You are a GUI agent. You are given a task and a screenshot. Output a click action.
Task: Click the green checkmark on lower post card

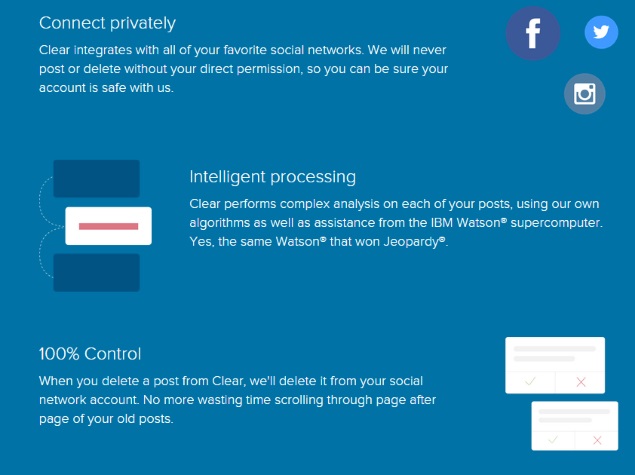click(553, 440)
